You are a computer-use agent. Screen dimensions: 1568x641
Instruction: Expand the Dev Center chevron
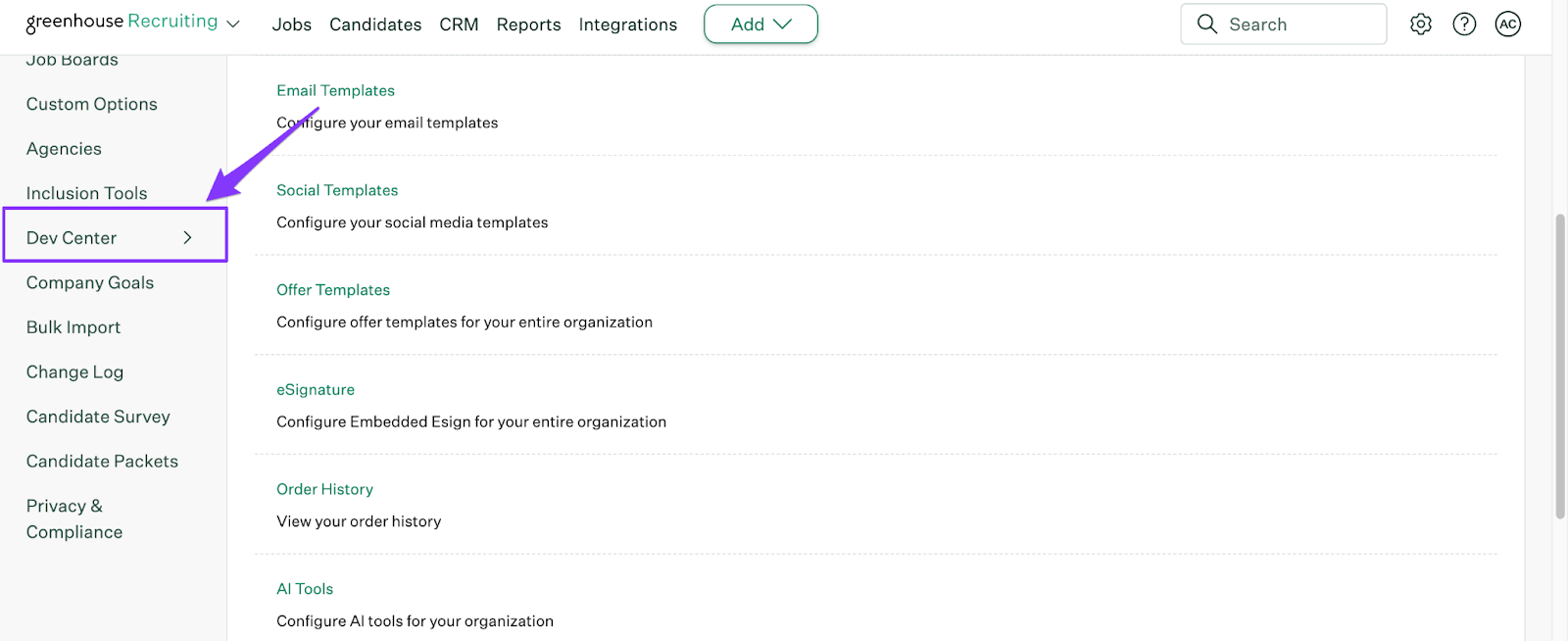(x=187, y=238)
